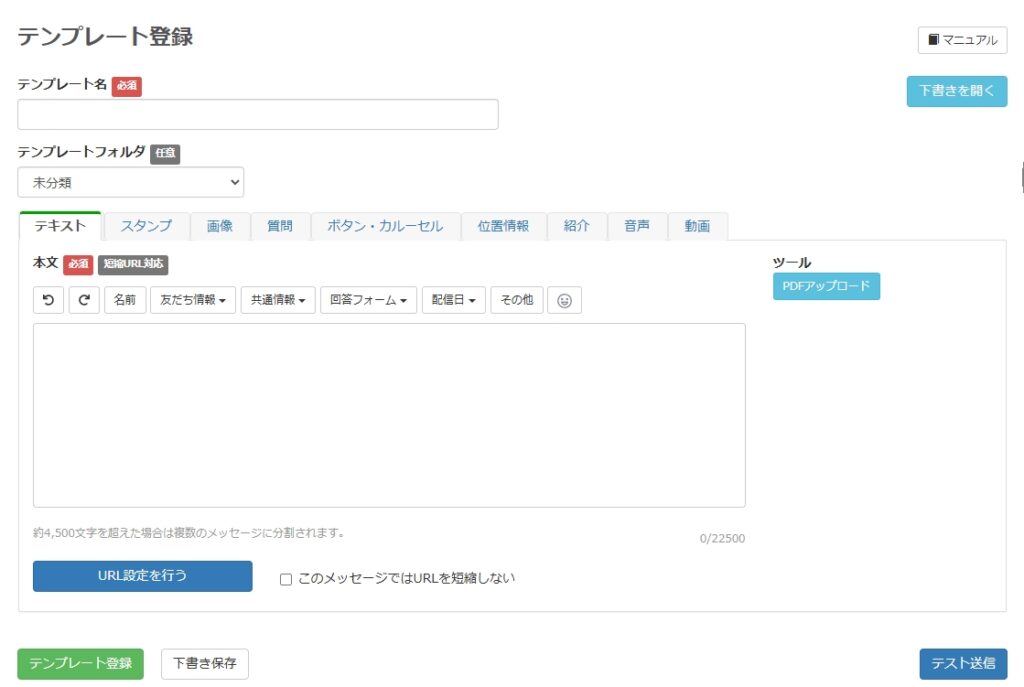1024x687 pixels.
Task: Switch to the 画像 tab
Action: (x=220, y=226)
